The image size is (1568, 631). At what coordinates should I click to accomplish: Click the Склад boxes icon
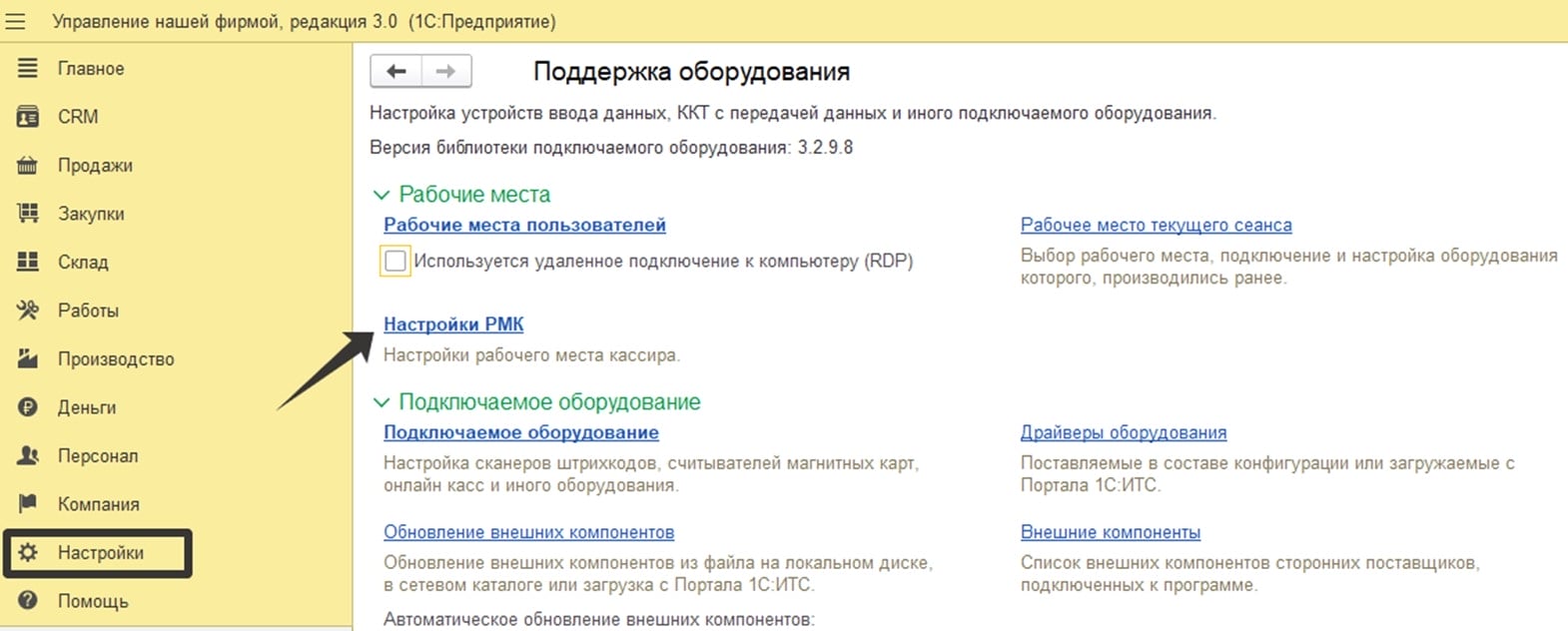[28, 262]
